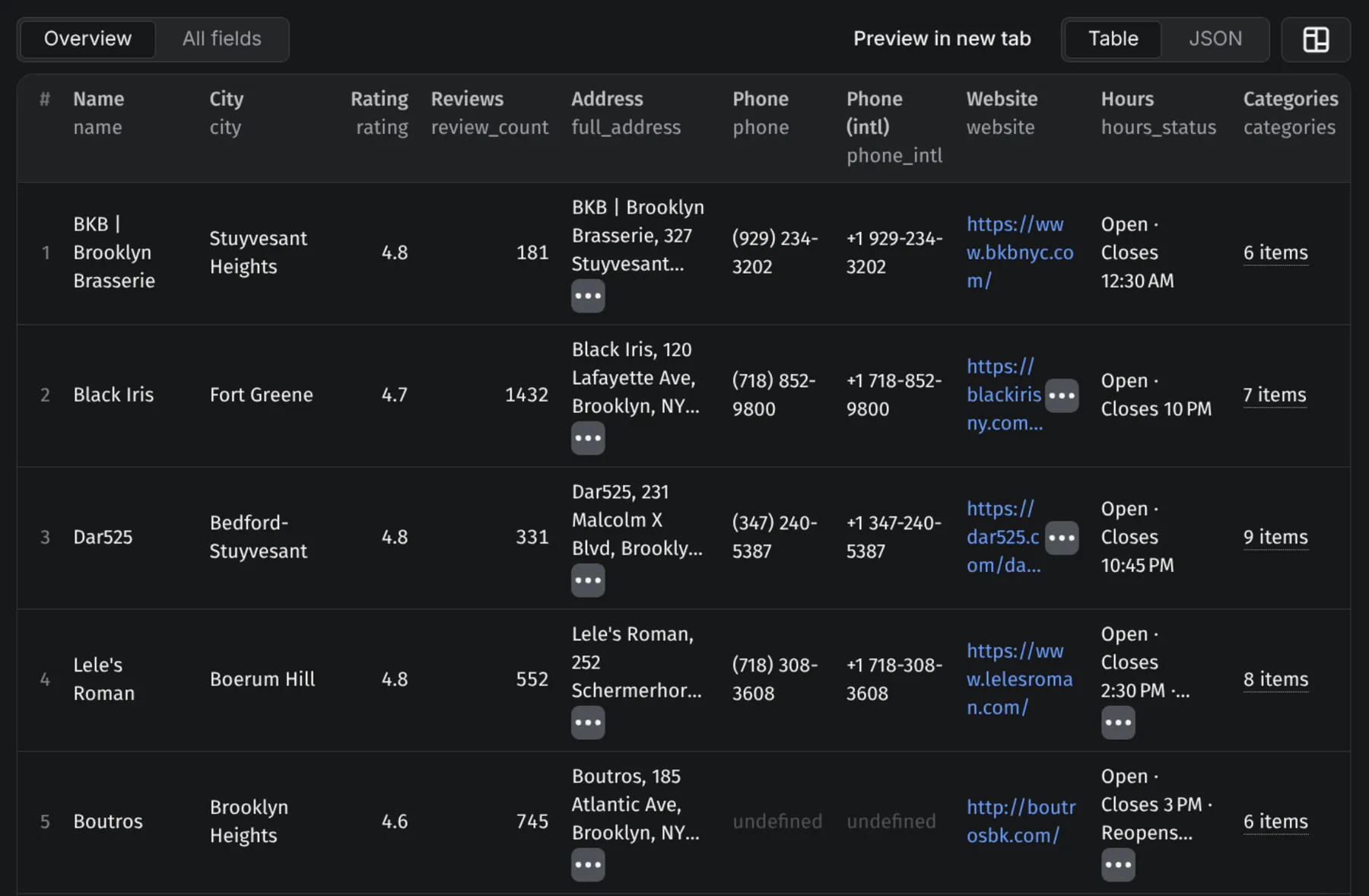Open the bkbnyc.com website link
Viewport: 1369px width, 896px height.
pyautogui.click(x=1020, y=253)
